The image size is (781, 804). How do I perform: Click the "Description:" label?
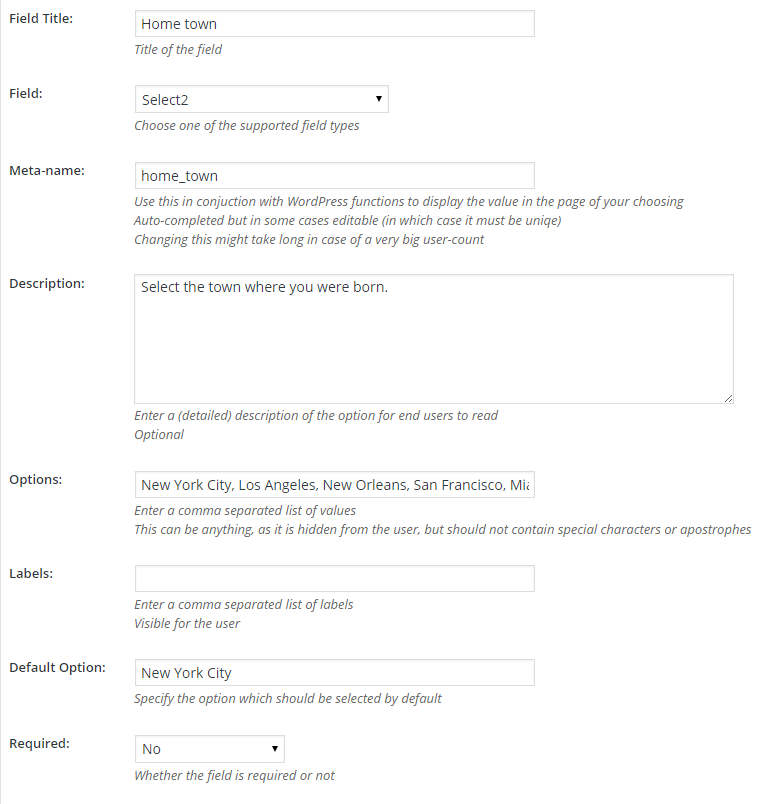47,283
